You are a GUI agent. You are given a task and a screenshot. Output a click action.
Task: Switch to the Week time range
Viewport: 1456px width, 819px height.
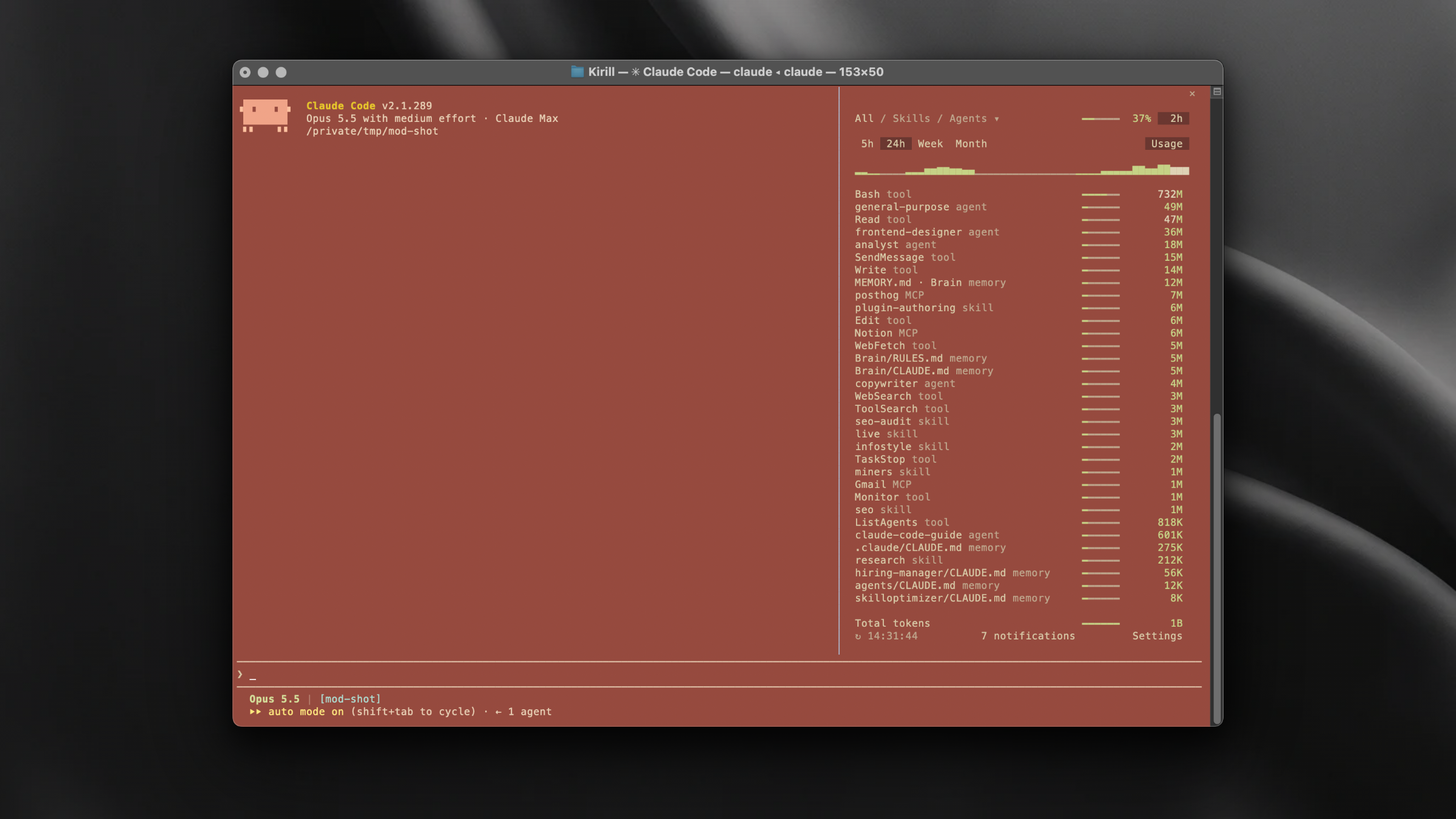930,144
